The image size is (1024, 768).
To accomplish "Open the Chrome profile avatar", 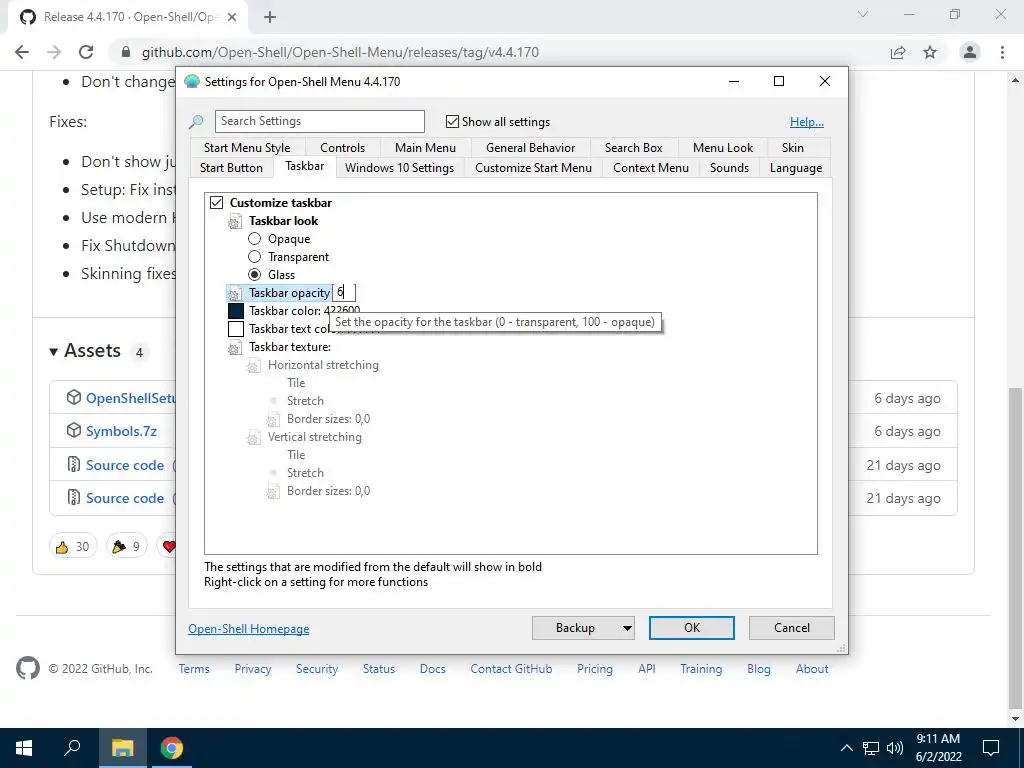I will (x=970, y=52).
